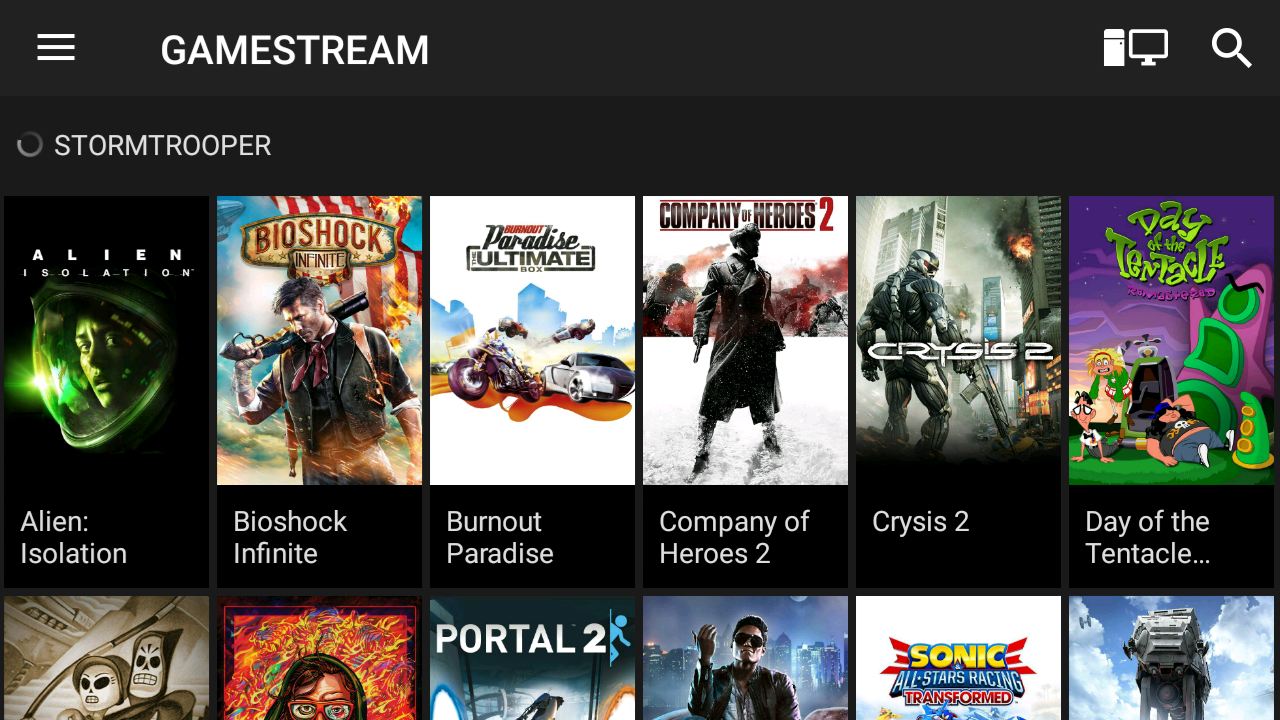Open the cover with man in sunglasses
The image size is (1280, 720).
[745, 658]
